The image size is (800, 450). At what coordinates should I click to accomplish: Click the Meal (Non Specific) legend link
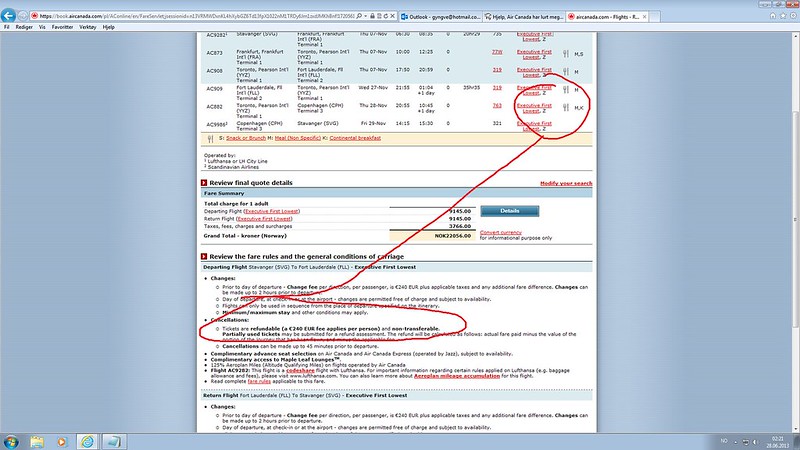[x=297, y=138]
